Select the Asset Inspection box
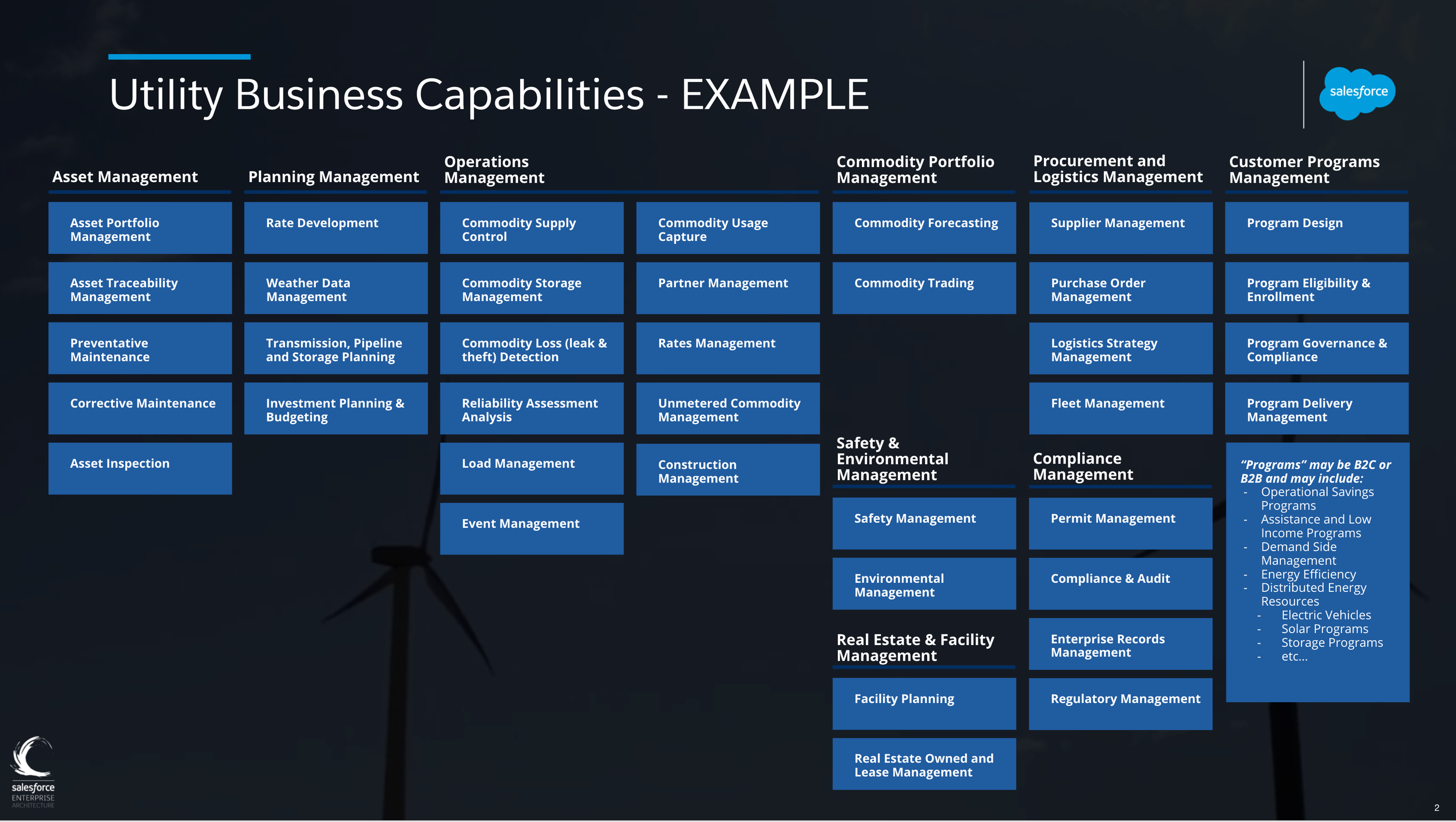 [140, 468]
